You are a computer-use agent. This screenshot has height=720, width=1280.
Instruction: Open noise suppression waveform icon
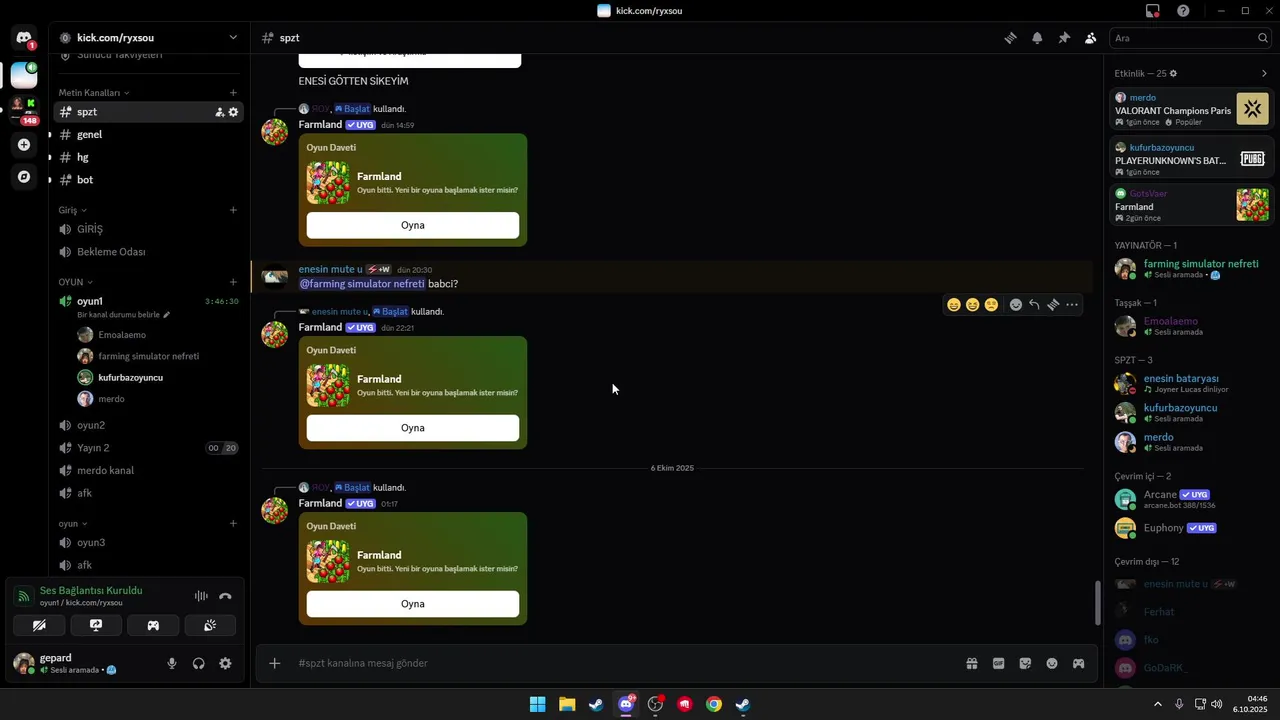(201, 596)
